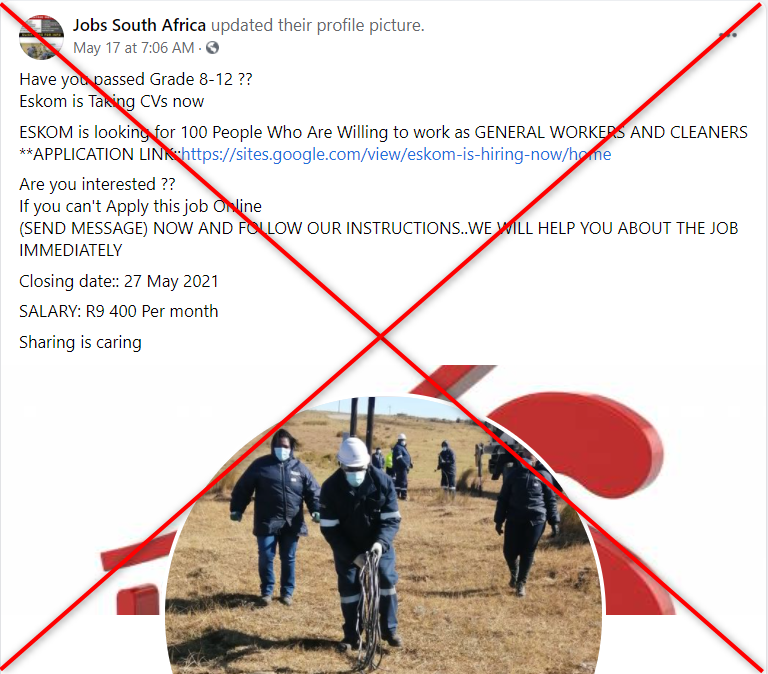Open the May 17 at 7:06 AM timestamp
Image resolution: width=768 pixels, height=674 pixels.
(x=133, y=48)
